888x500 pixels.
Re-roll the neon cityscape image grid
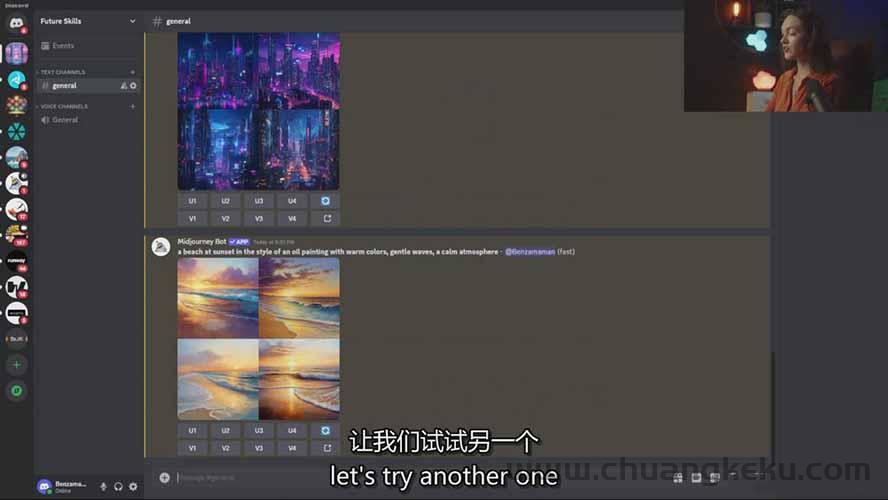[x=325, y=201]
